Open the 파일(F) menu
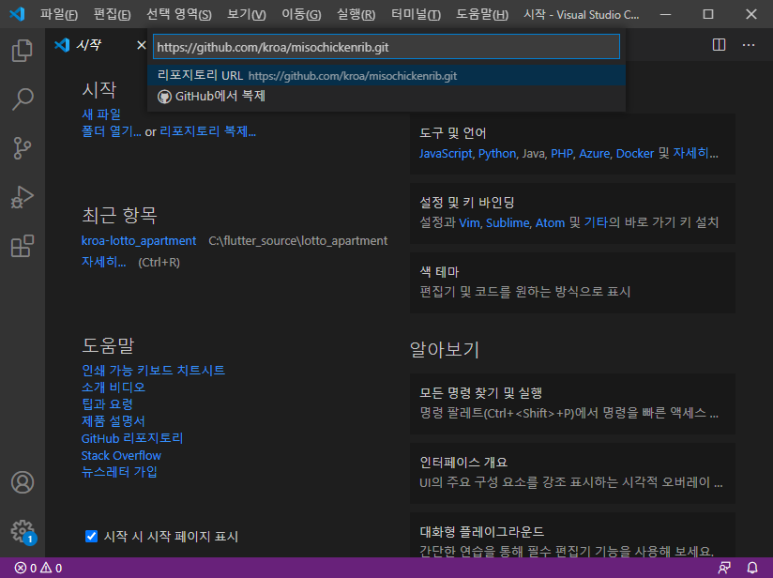This screenshot has height=578, width=773. (x=59, y=14)
